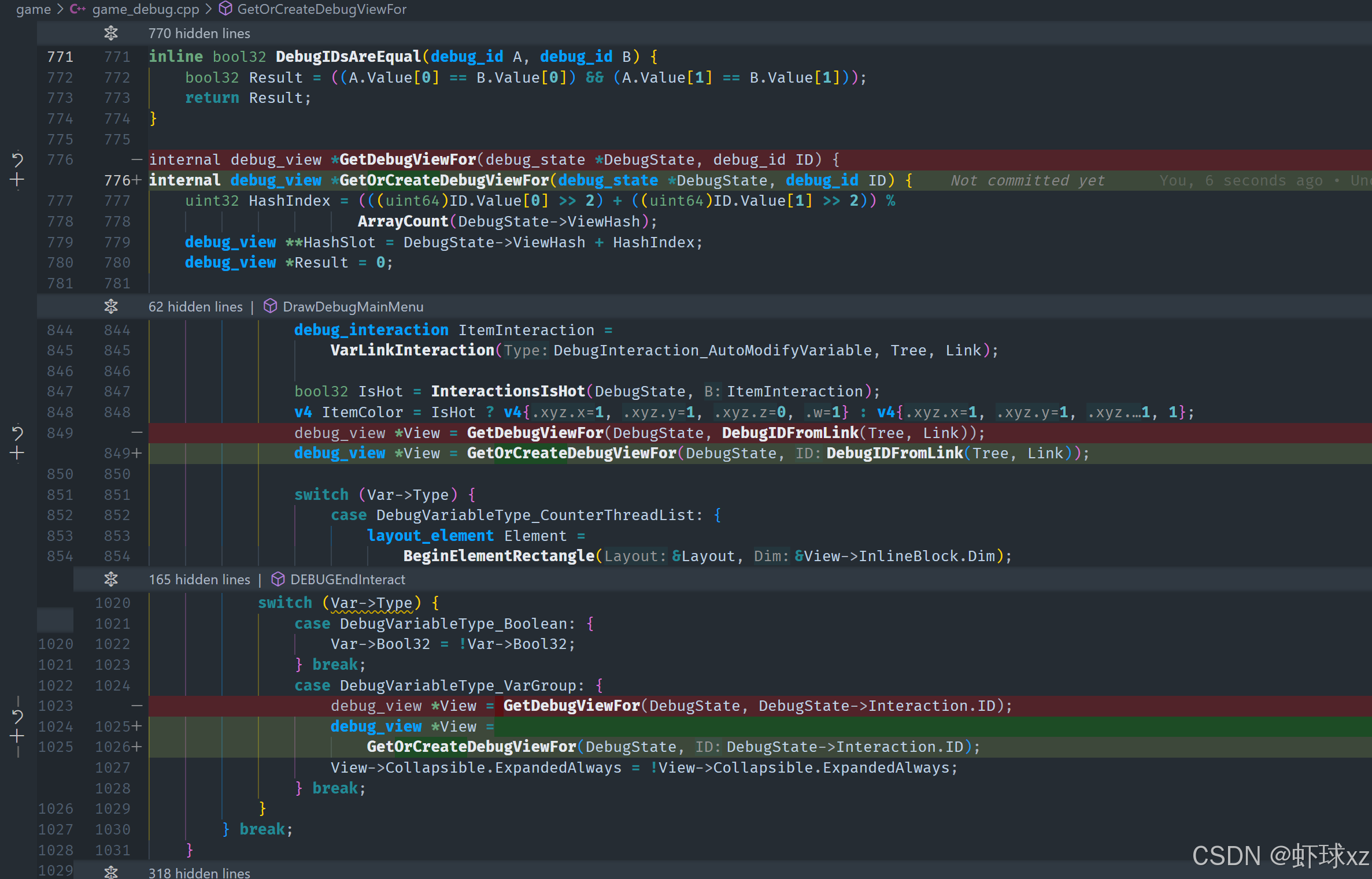Expand the 165 hidden lines region
The image size is (1372, 879).
click(111, 580)
